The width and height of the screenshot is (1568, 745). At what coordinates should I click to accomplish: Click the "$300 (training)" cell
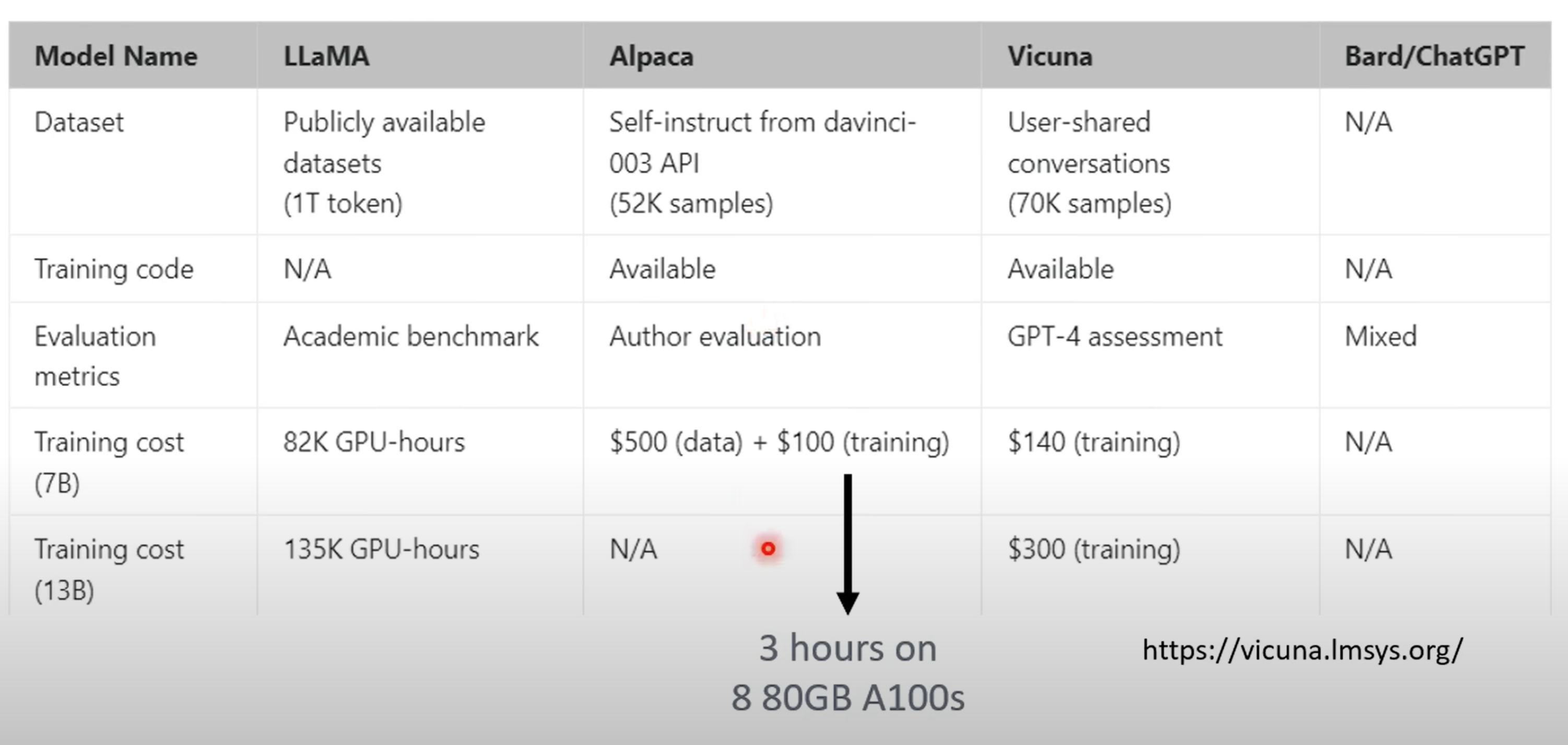point(1094,550)
